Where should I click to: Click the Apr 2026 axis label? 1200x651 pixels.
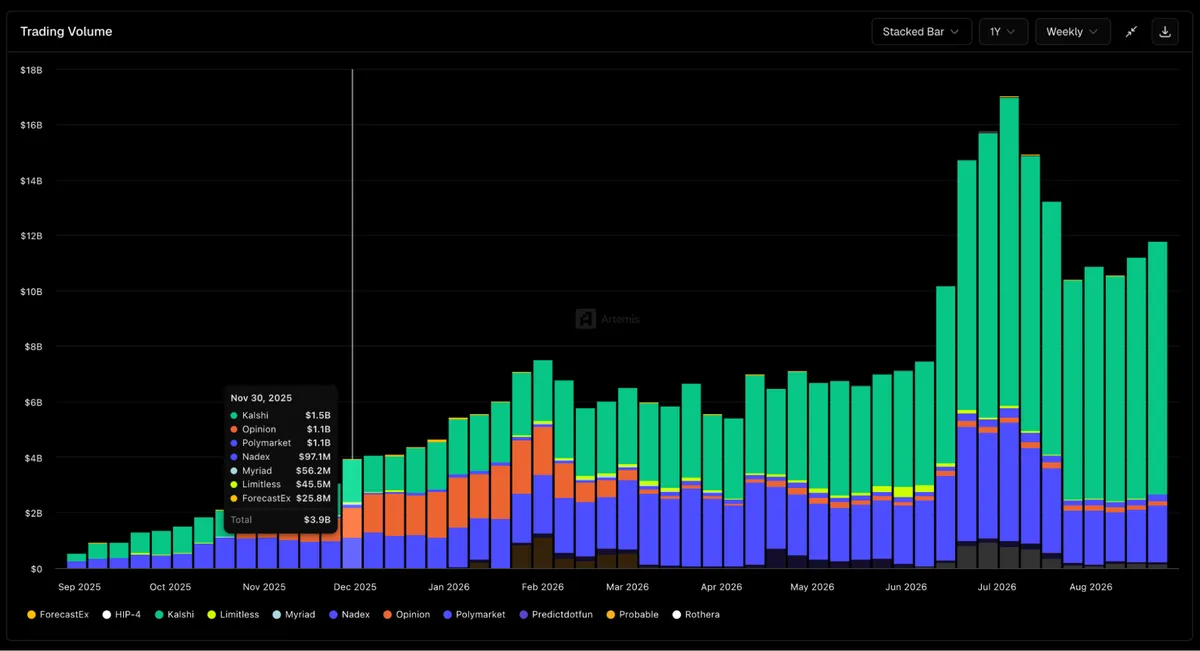[722, 587]
